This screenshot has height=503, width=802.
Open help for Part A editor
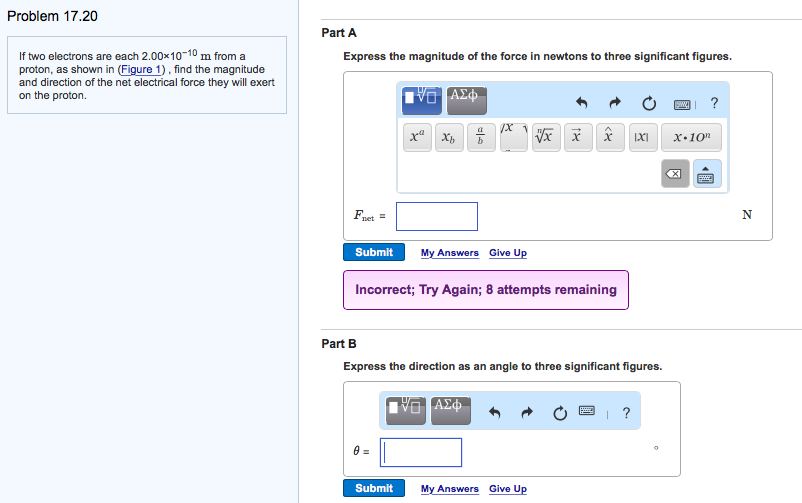(714, 103)
